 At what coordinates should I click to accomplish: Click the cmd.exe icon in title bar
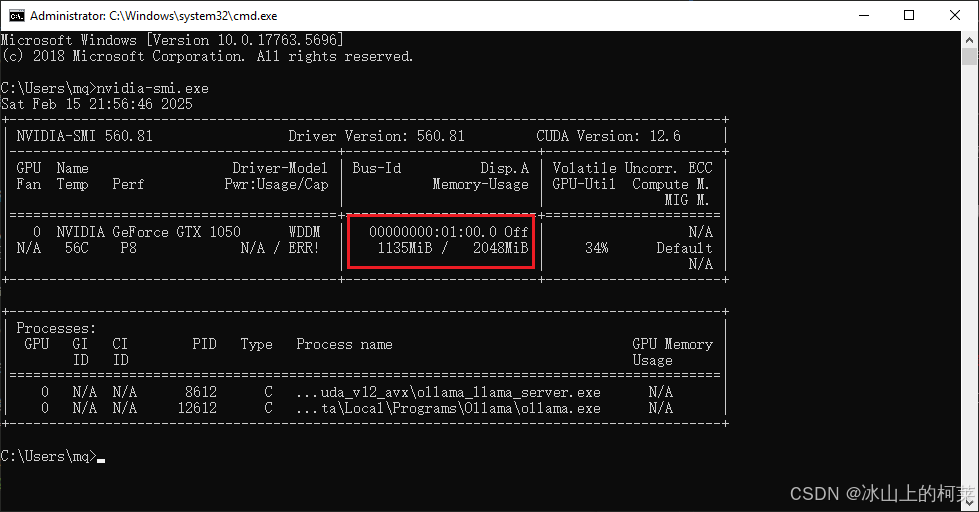(17, 16)
